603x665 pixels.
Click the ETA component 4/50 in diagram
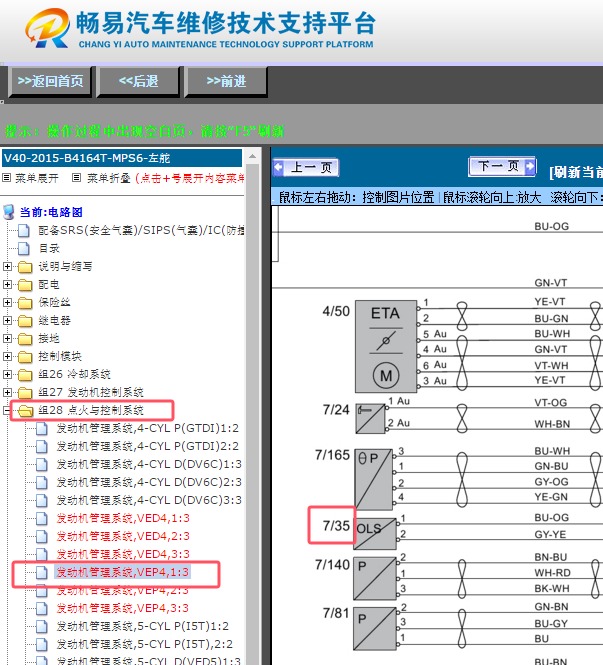[385, 346]
